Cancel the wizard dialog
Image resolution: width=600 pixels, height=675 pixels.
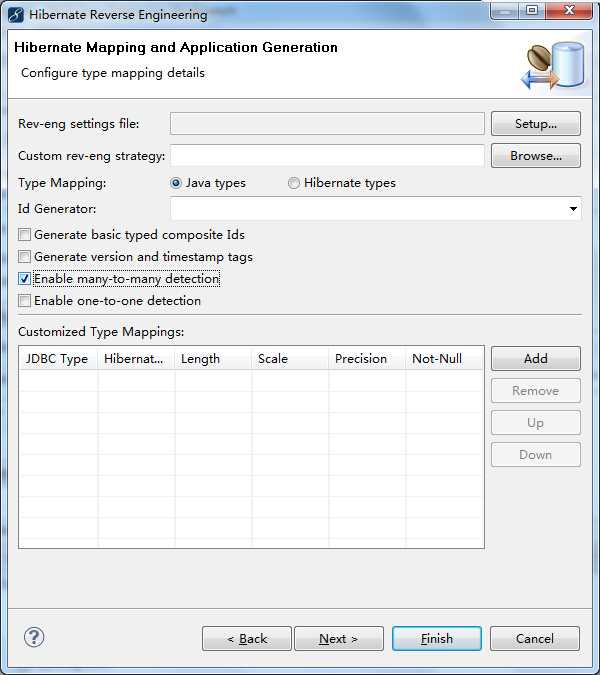coord(535,638)
